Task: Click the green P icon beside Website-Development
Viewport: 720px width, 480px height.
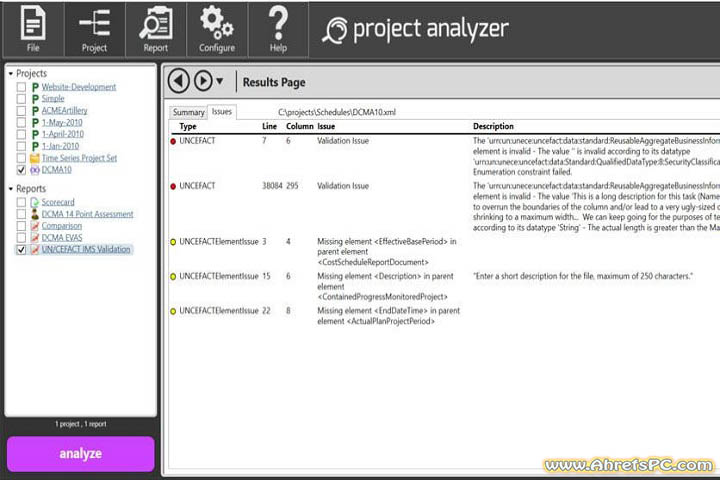Action: [35, 87]
